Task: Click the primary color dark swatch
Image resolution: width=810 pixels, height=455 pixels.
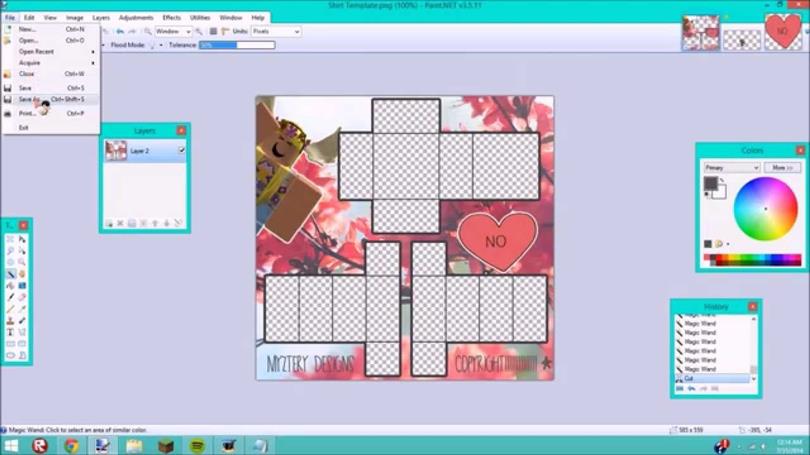Action: click(x=711, y=183)
